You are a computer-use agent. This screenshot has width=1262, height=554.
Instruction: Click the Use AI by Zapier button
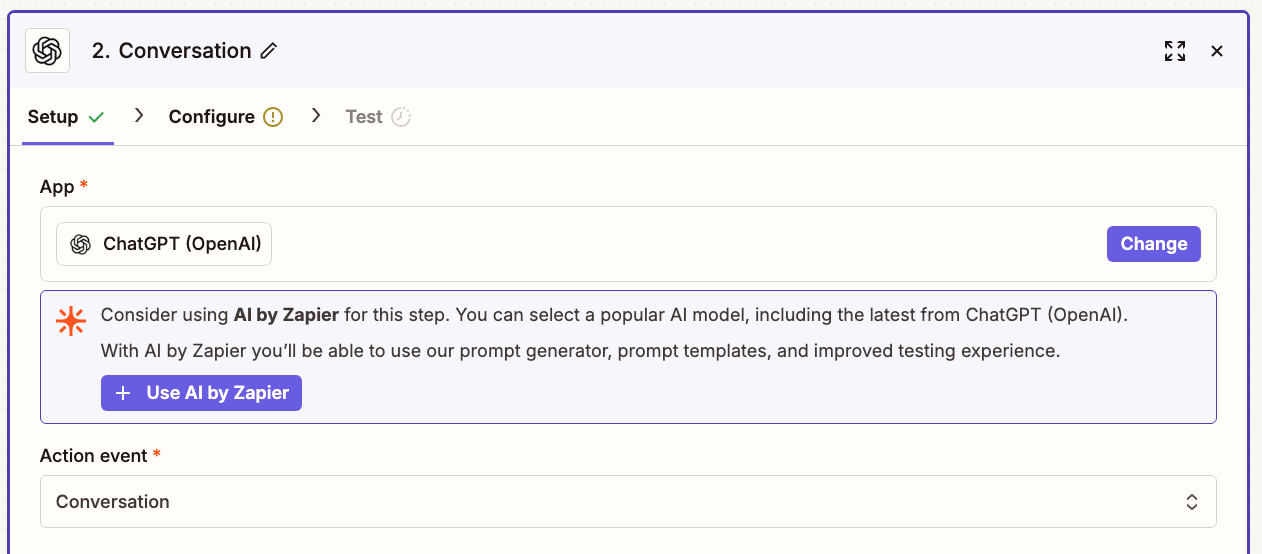(201, 393)
